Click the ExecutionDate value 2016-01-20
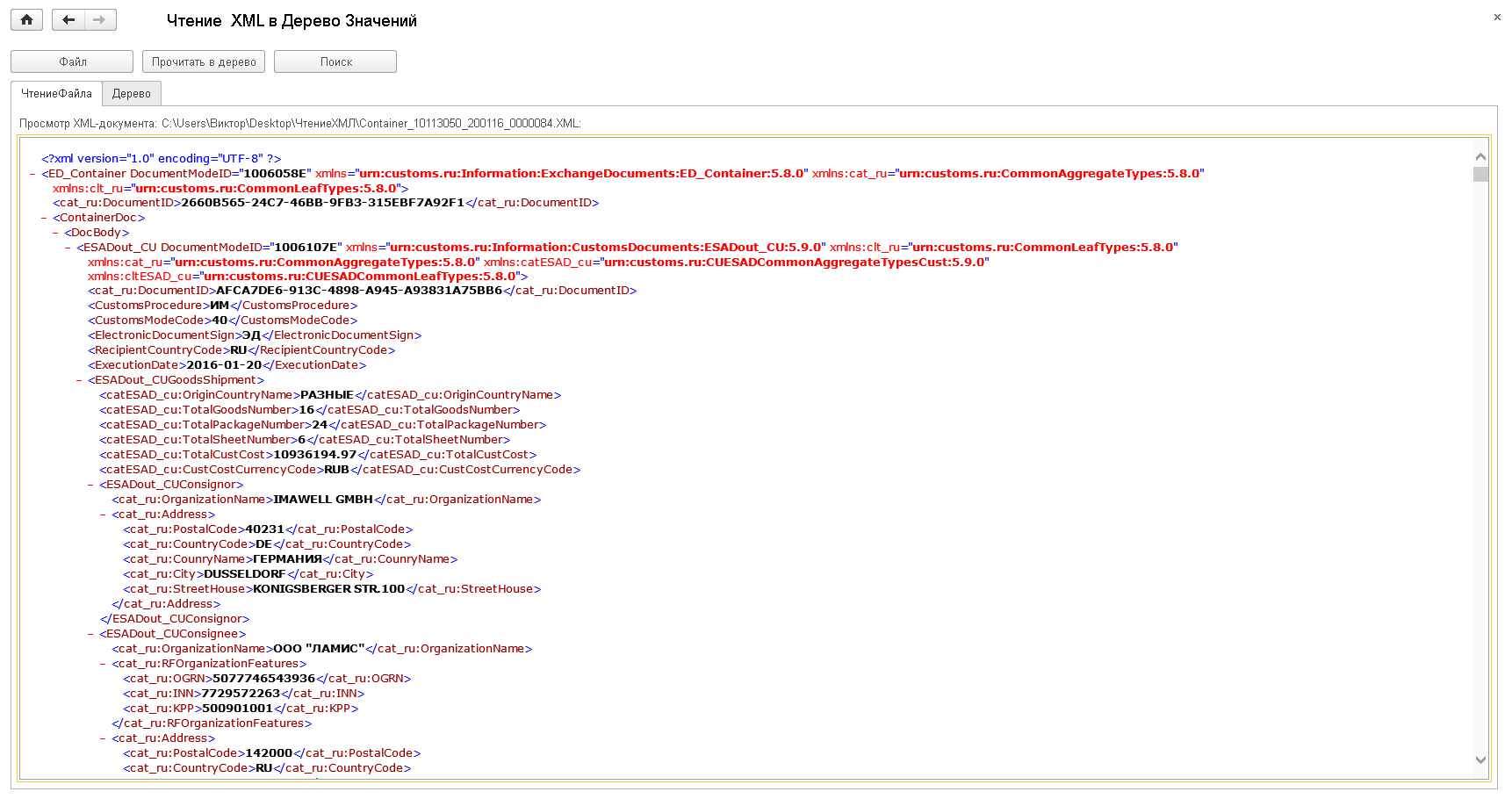This screenshot has width=1512, height=799. (x=224, y=365)
